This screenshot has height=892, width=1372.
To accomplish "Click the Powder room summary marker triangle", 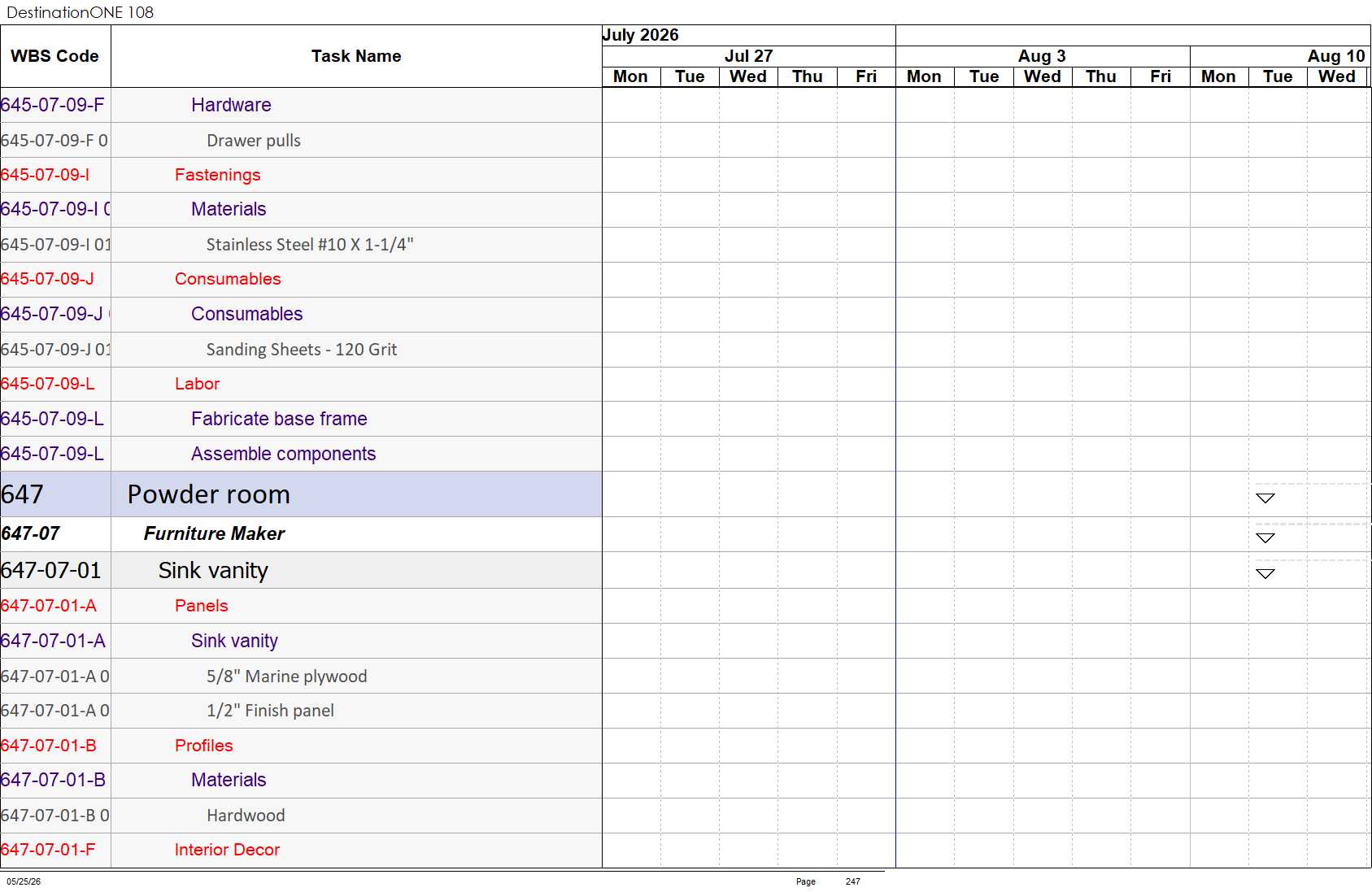I will pos(1265,498).
